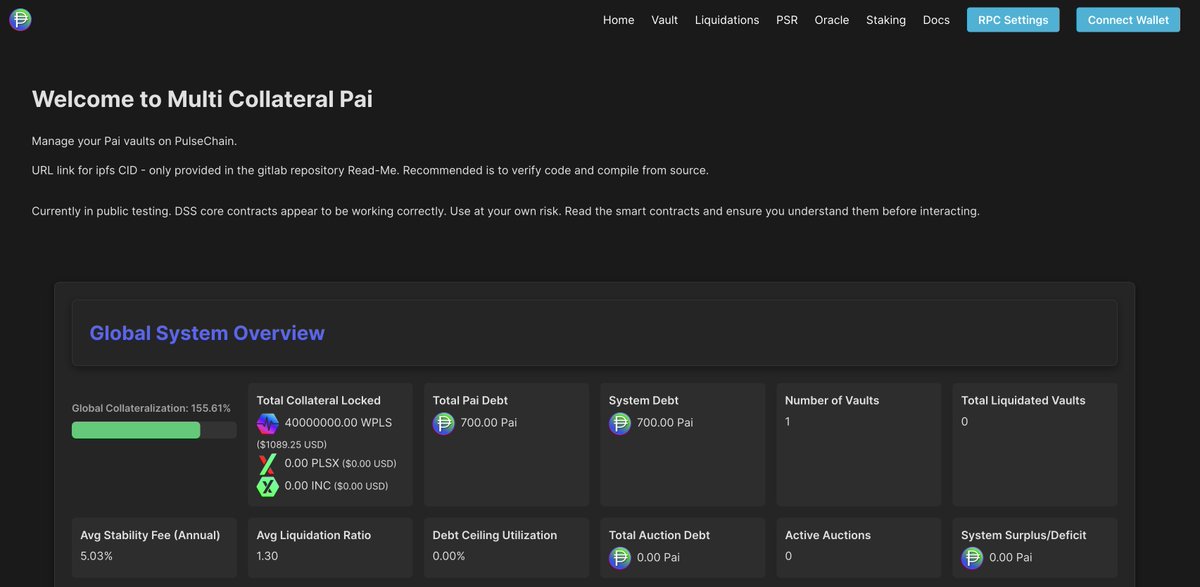Click the 1.30 liquidation ratio value
This screenshot has height=587, width=1200.
click(x=267, y=556)
